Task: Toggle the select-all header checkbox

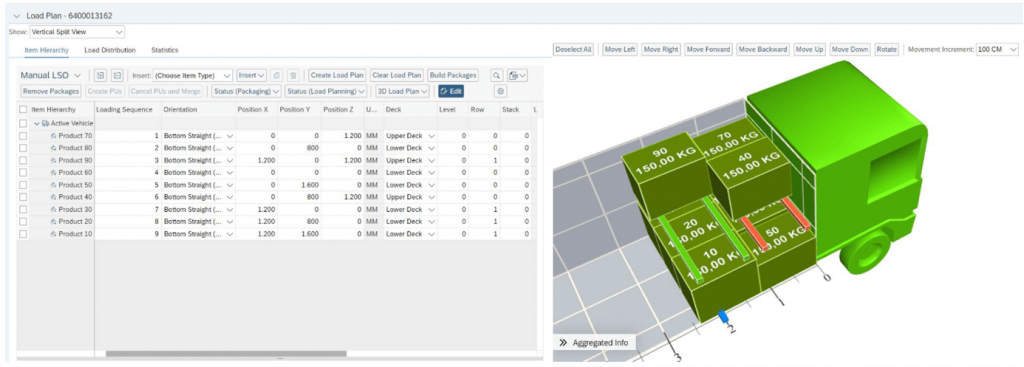Action: click(24, 110)
